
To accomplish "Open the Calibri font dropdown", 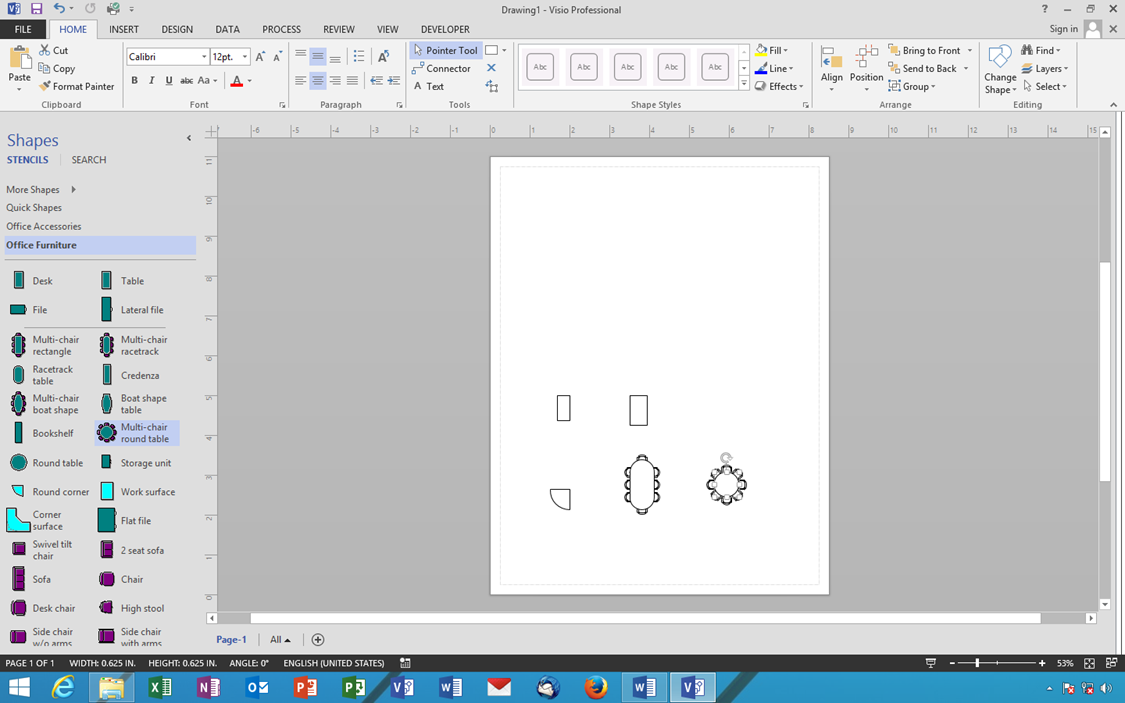I will (x=203, y=56).
